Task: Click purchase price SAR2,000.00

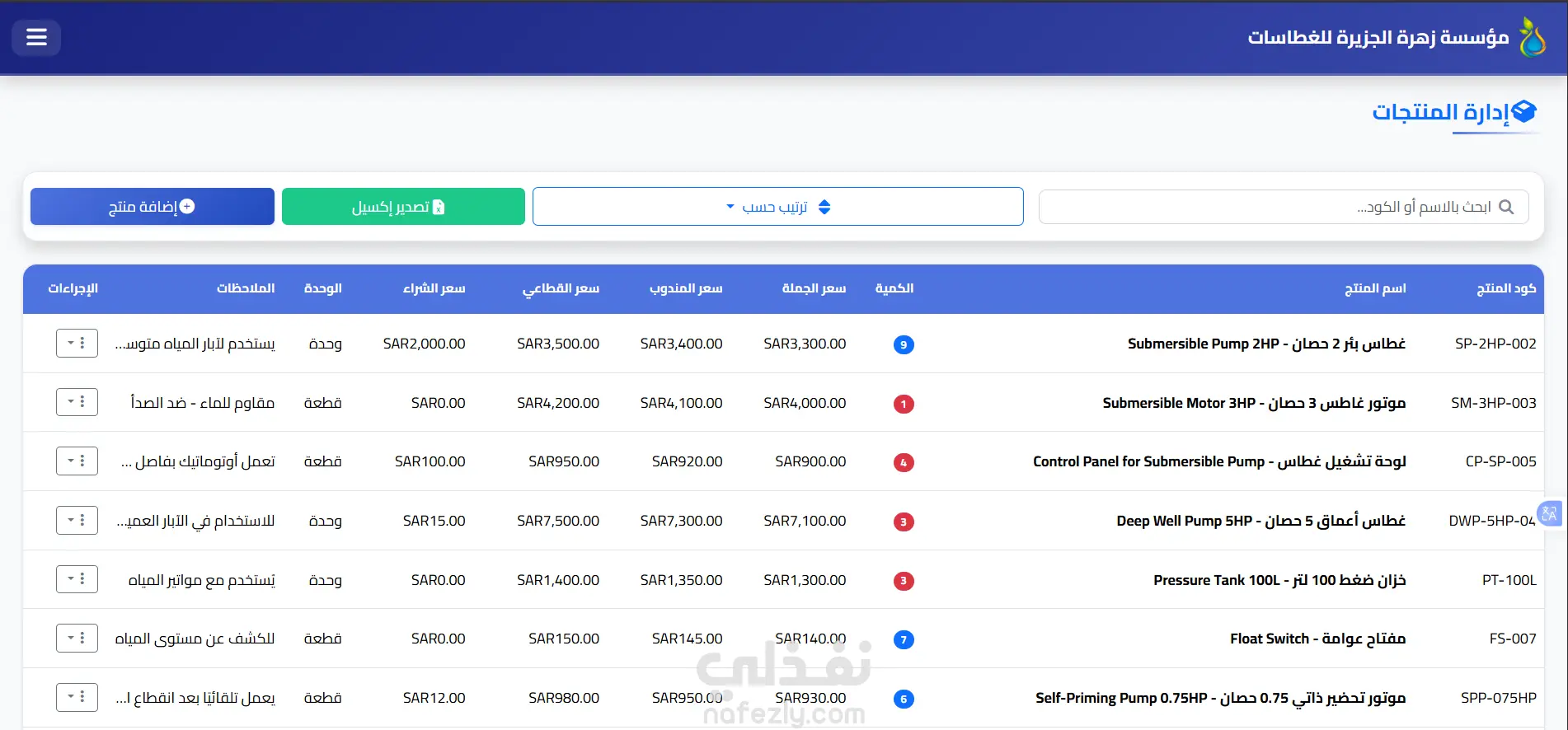Action: (x=424, y=344)
